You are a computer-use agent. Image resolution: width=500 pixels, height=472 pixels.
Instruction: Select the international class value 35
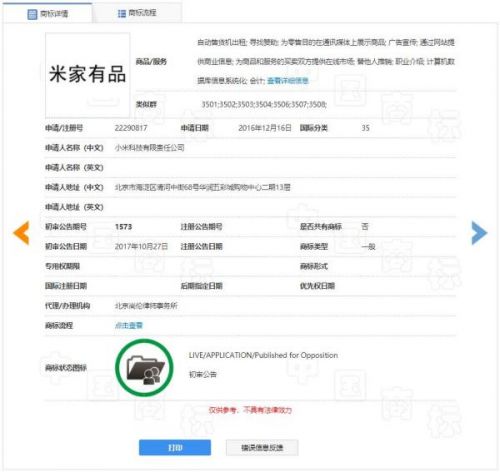point(365,128)
